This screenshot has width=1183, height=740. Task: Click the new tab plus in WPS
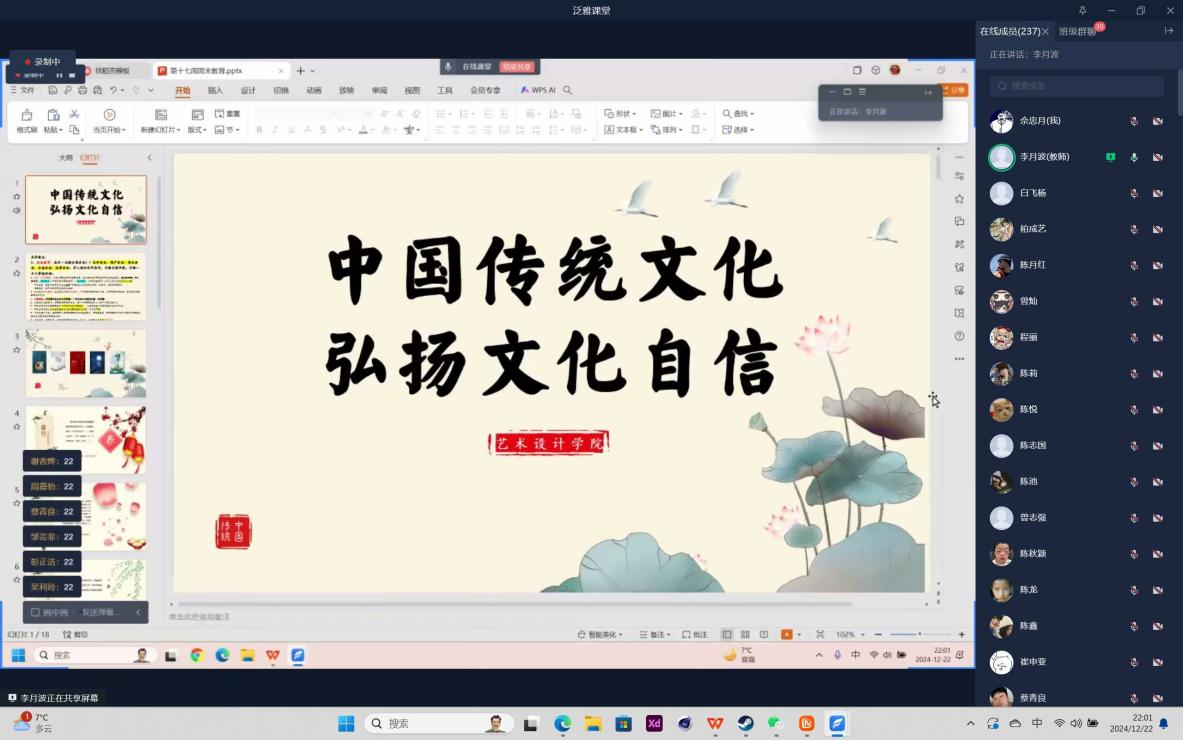[x=300, y=71]
